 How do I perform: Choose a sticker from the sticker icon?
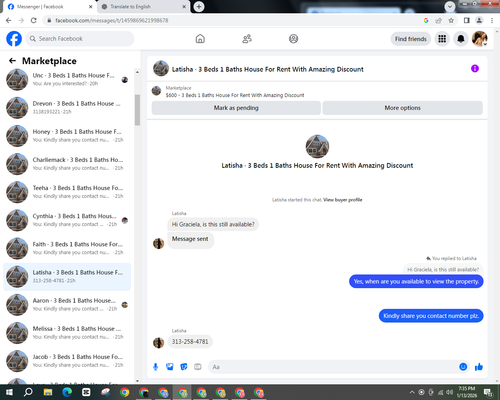point(184,367)
